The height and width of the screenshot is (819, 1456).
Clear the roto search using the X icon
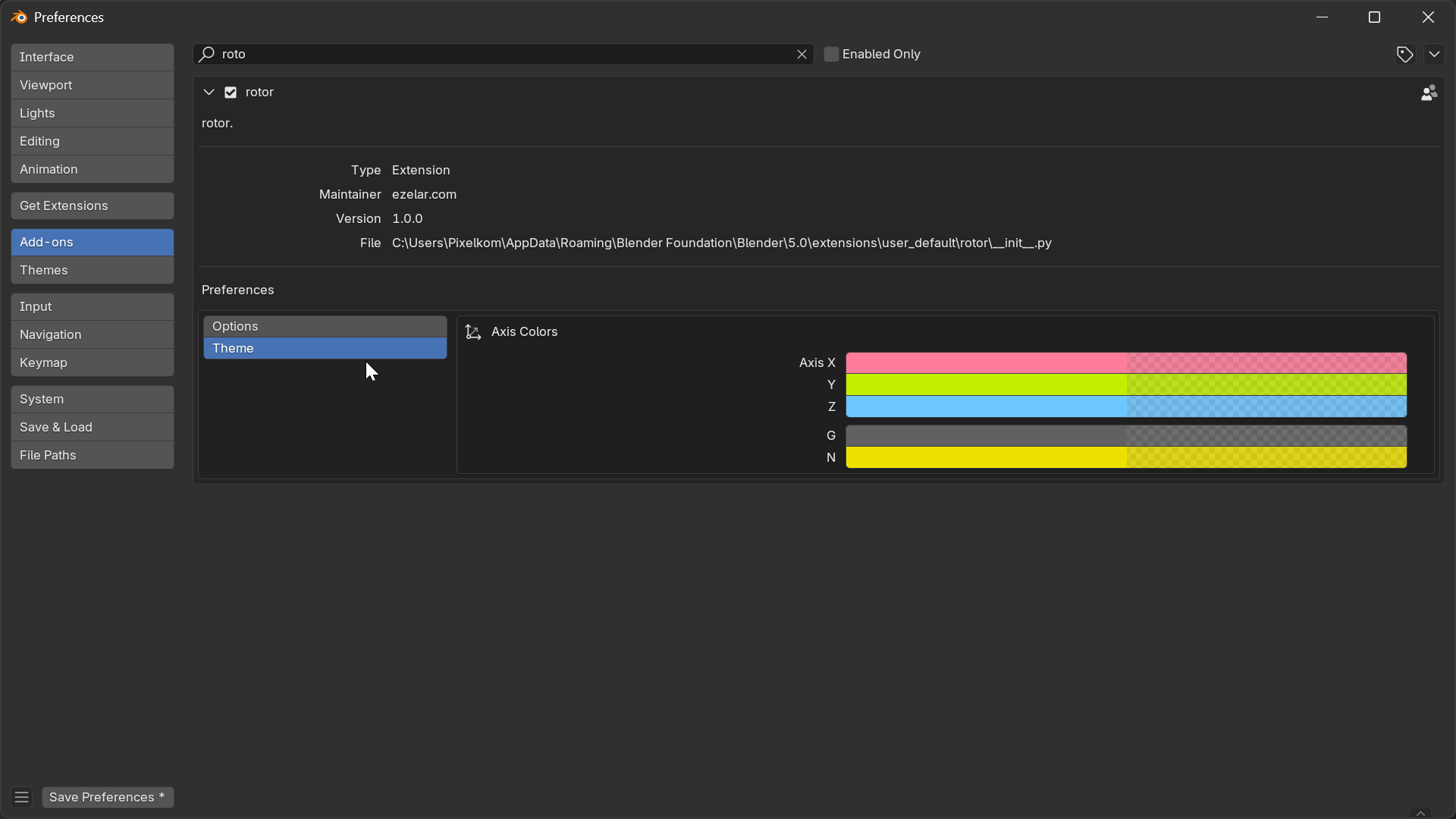pos(802,54)
